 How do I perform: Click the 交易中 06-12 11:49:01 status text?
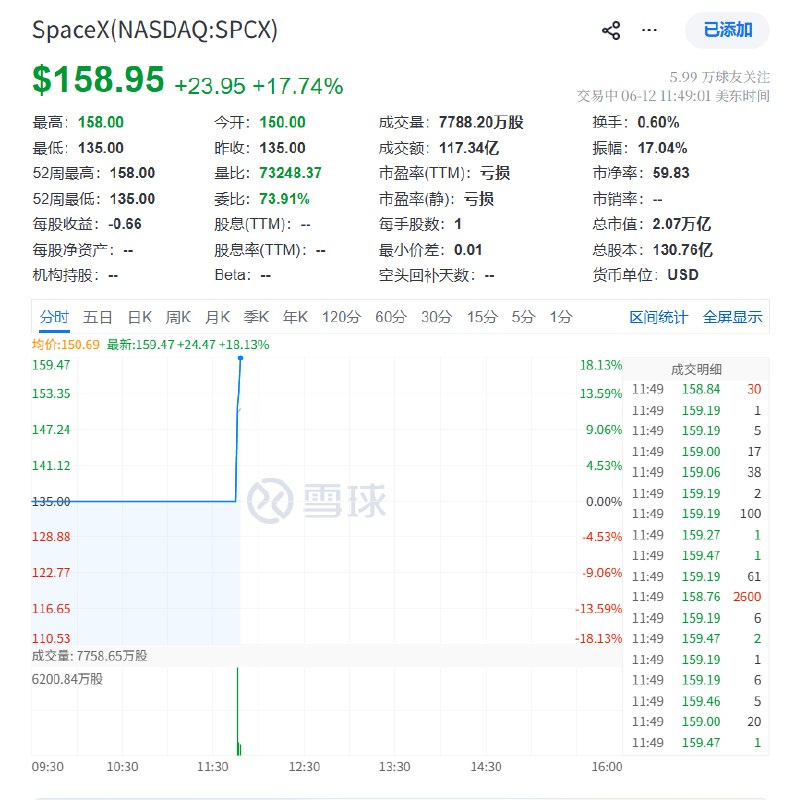pyautogui.click(x=673, y=96)
